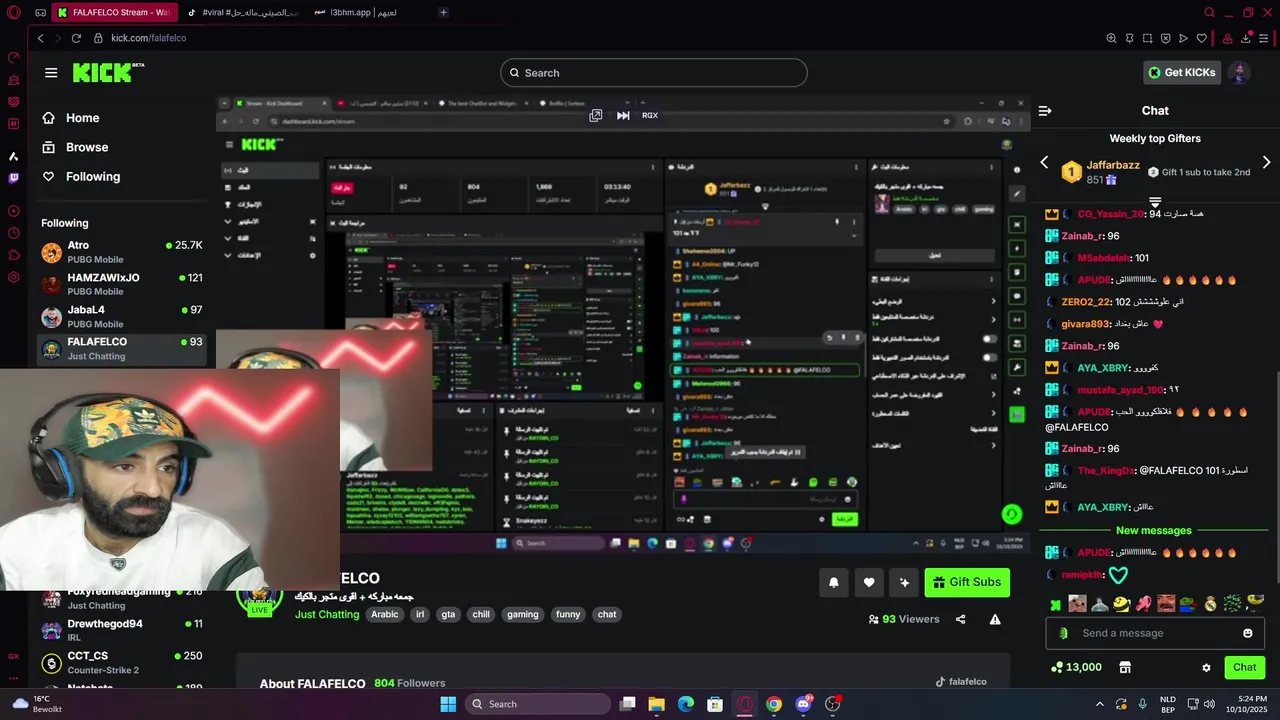Show previous weekly top gifter
Image resolution: width=1280 pixels, height=720 pixels.
1044,162
